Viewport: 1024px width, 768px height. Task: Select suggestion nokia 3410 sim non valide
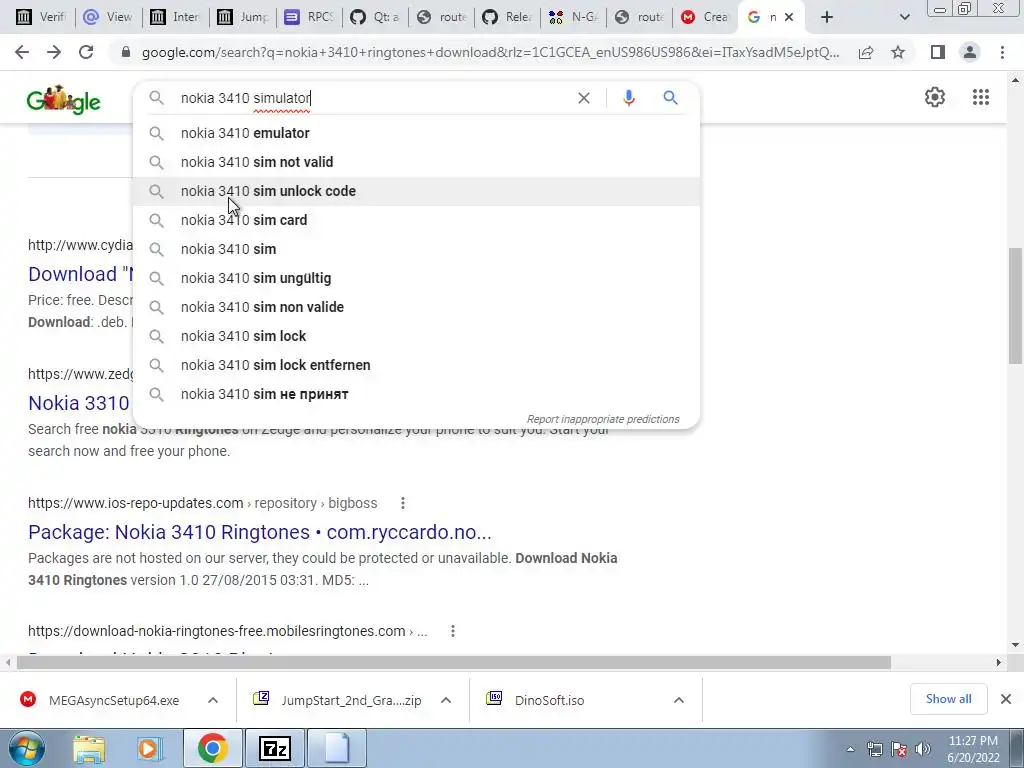pos(417,307)
